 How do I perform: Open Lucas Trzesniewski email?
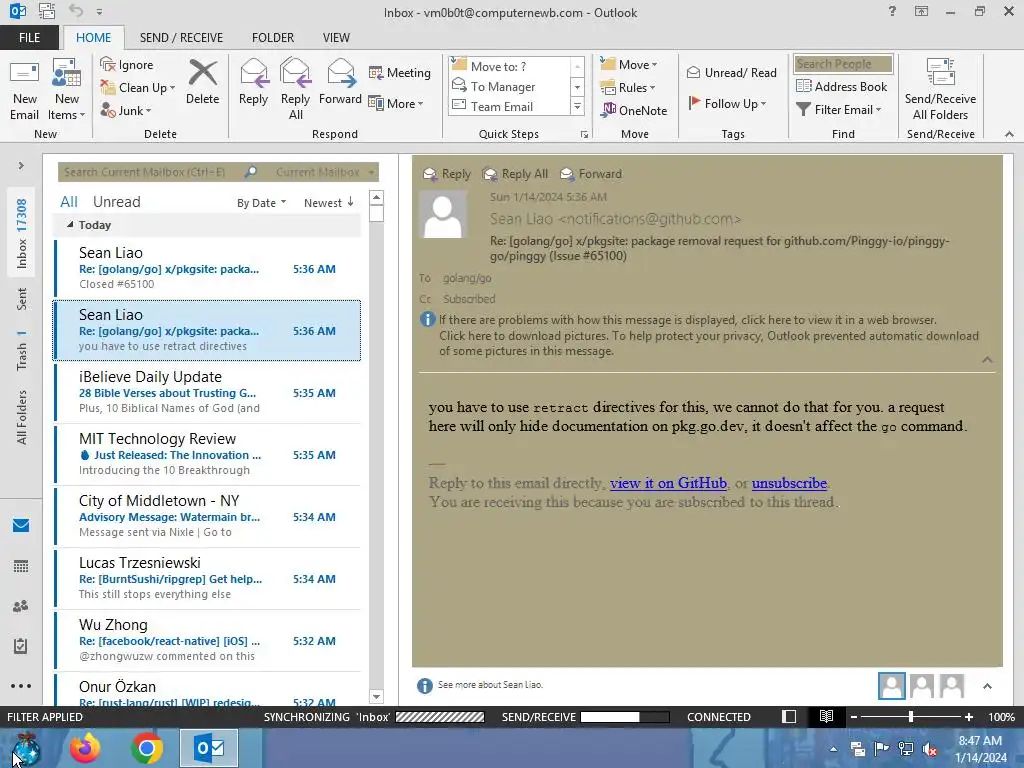click(x=207, y=578)
